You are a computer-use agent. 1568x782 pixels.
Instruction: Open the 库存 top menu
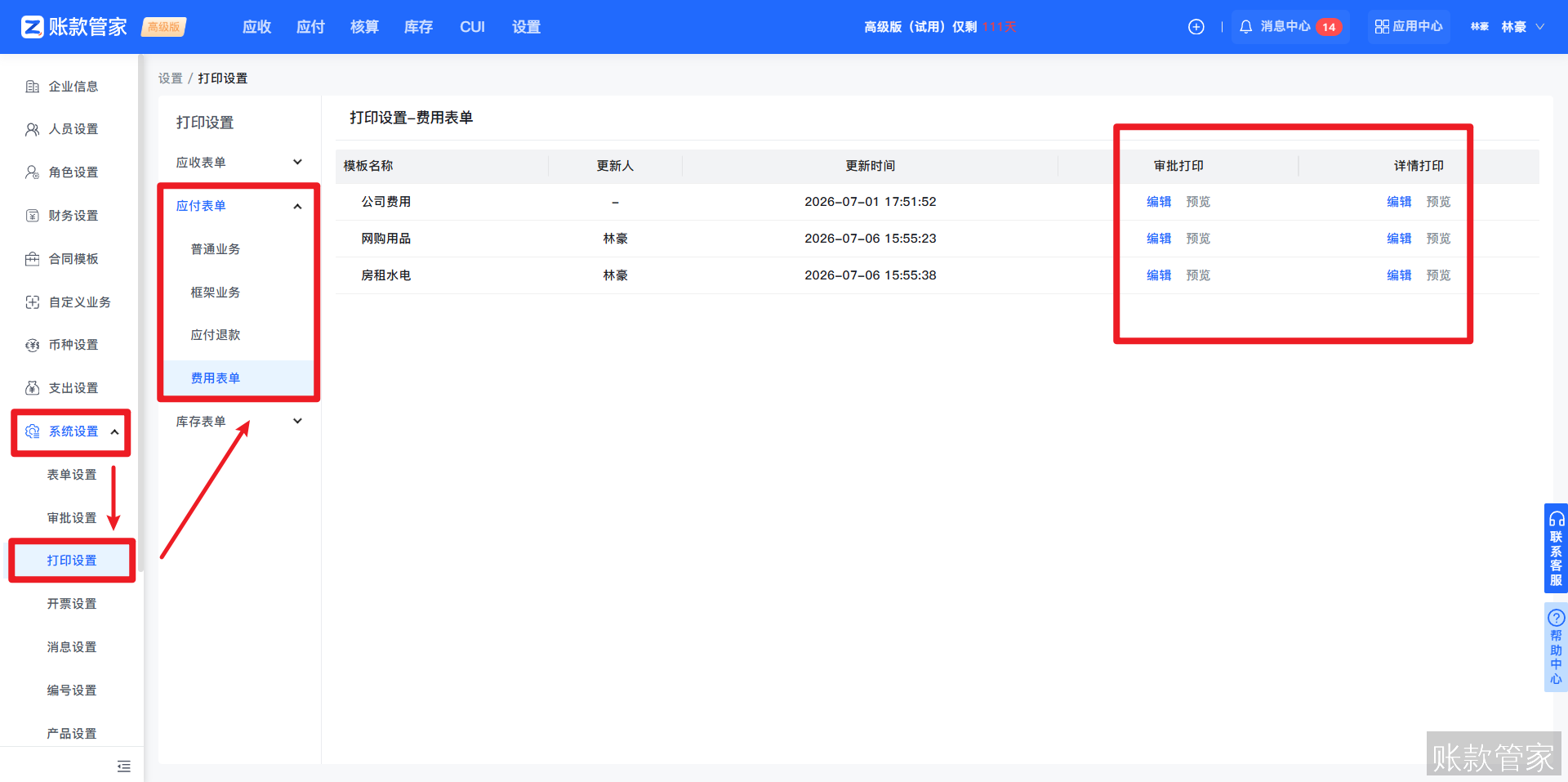coord(418,27)
